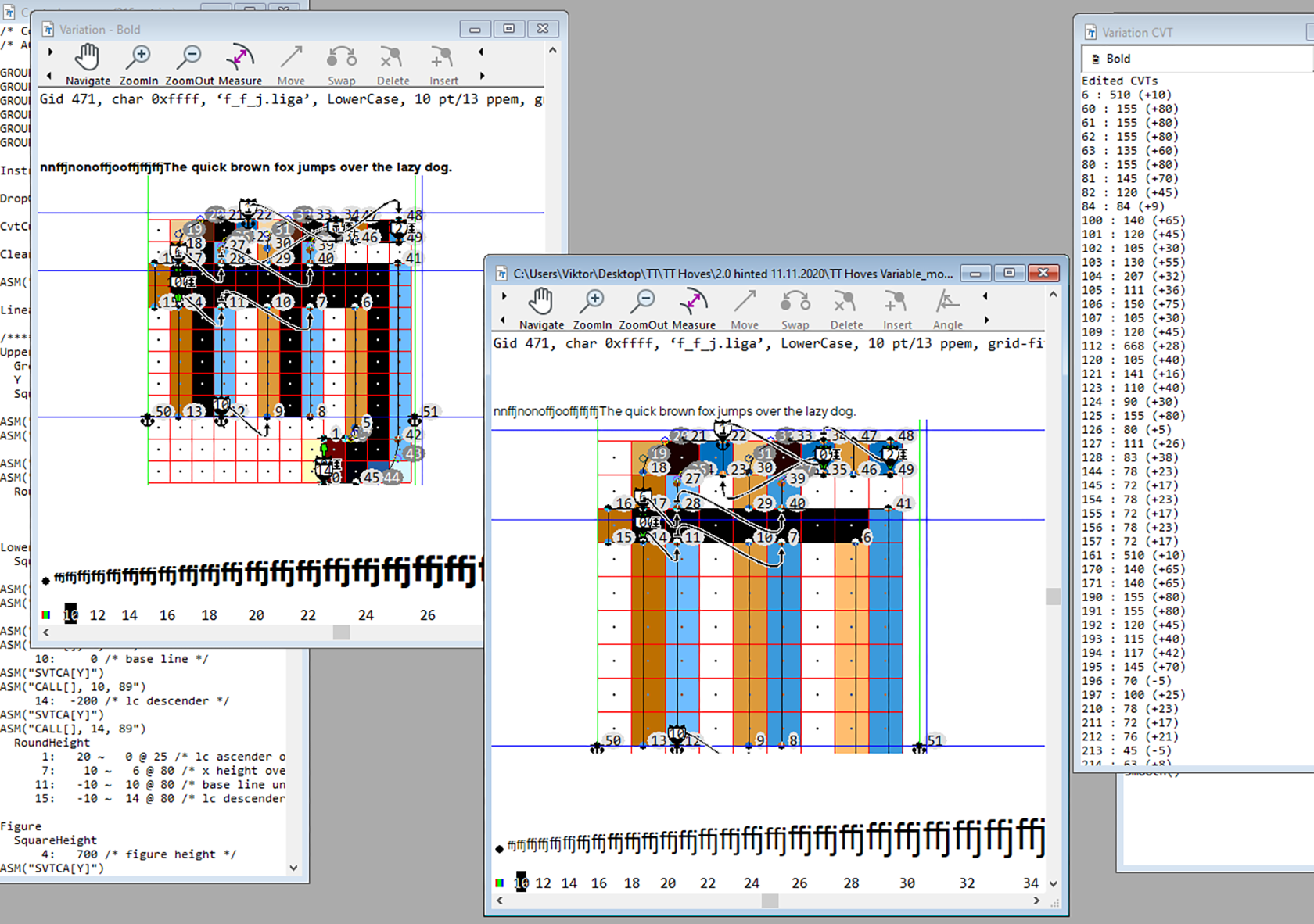Maximize the Variation - Bold window
This screenshot has height=924, width=1314.
point(508,29)
